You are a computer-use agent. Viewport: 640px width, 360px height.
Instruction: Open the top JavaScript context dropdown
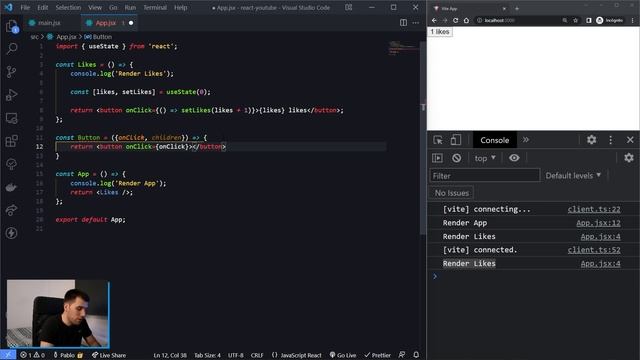click(485, 158)
